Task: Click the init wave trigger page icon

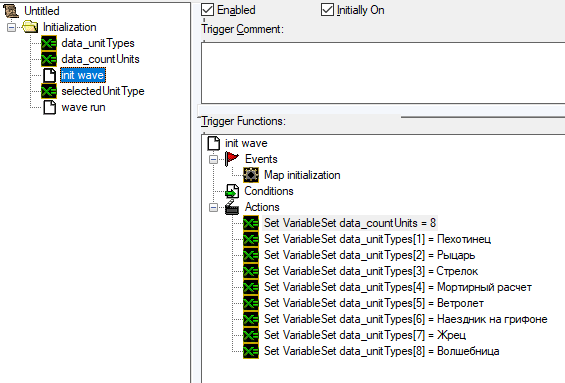Action: point(49,75)
